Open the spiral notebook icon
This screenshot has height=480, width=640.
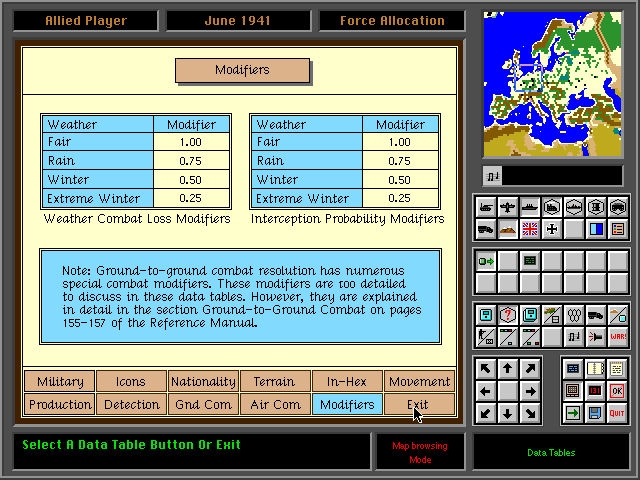[x=595, y=369]
